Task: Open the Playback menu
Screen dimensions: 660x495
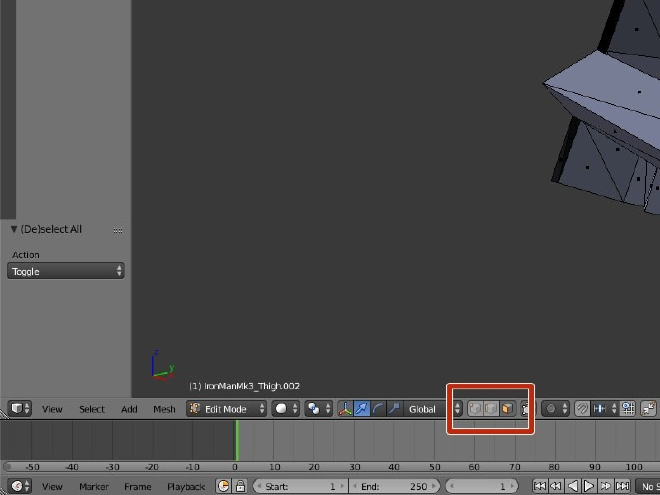Action: 186,487
